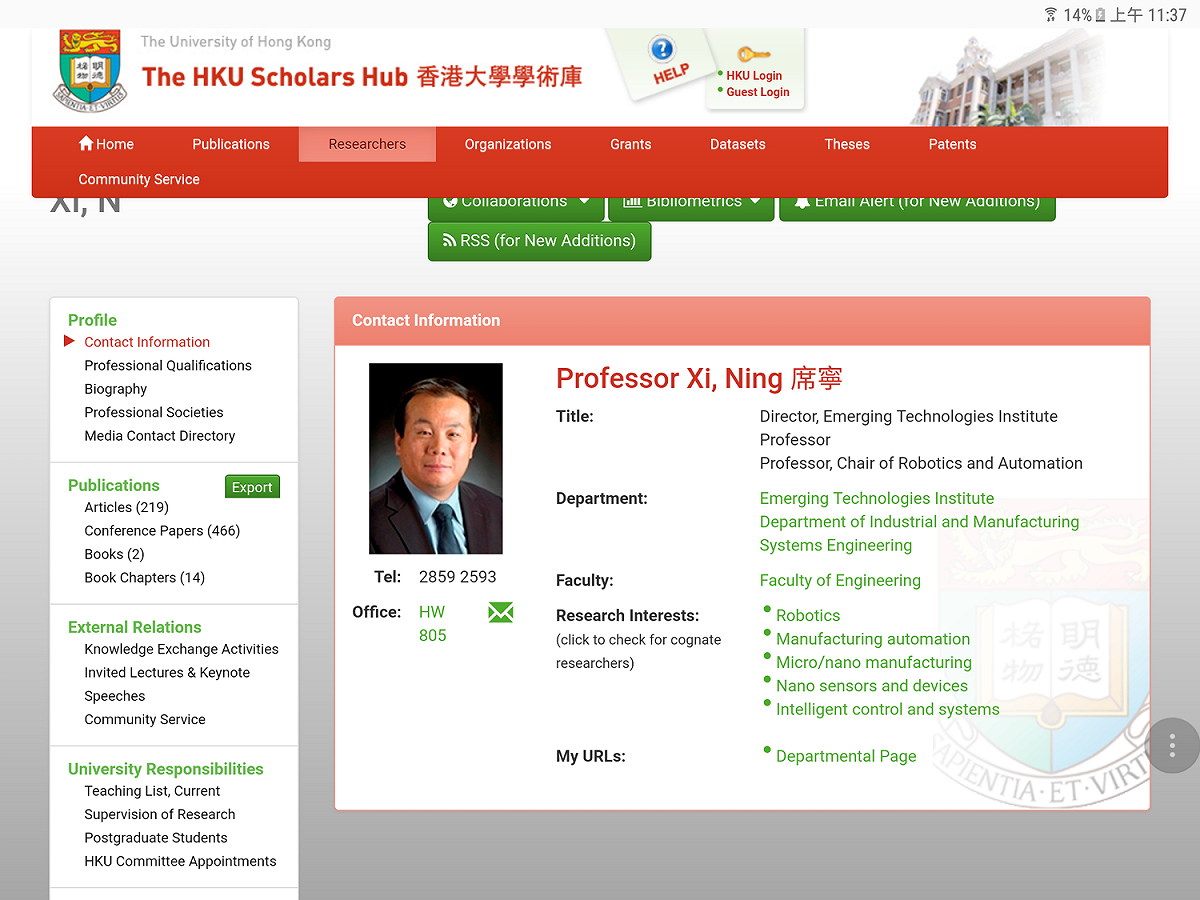
Task: Tap the Wi-Fi status icon
Action: [x=1050, y=15]
